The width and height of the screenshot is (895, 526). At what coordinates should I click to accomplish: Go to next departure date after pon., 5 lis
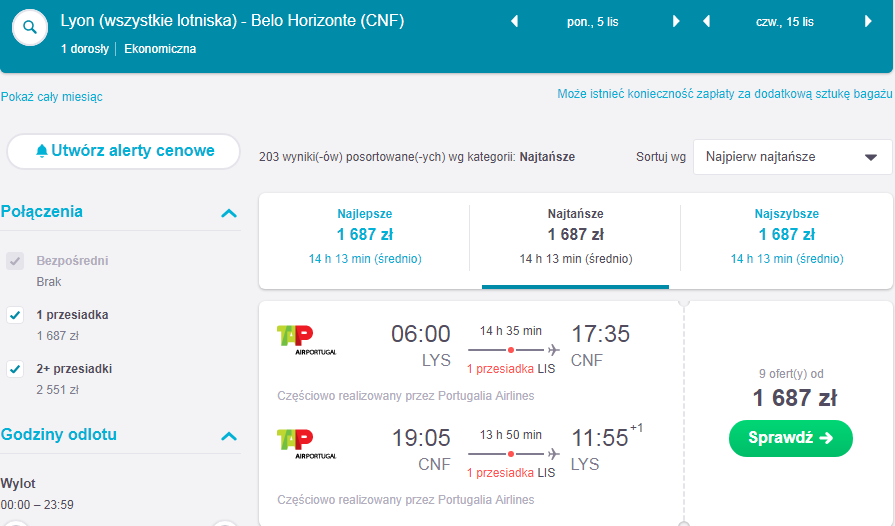click(676, 22)
